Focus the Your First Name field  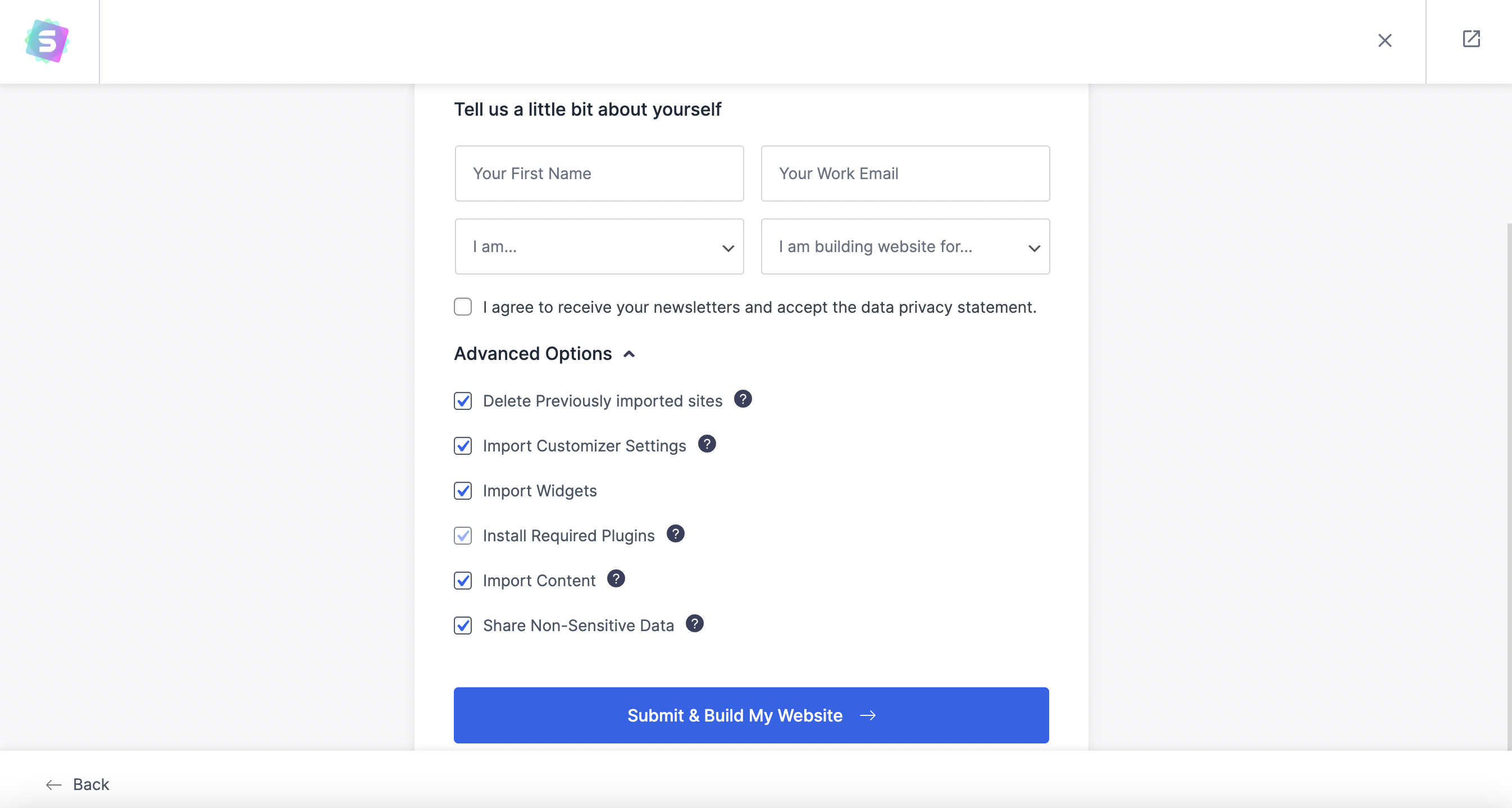(x=599, y=174)
